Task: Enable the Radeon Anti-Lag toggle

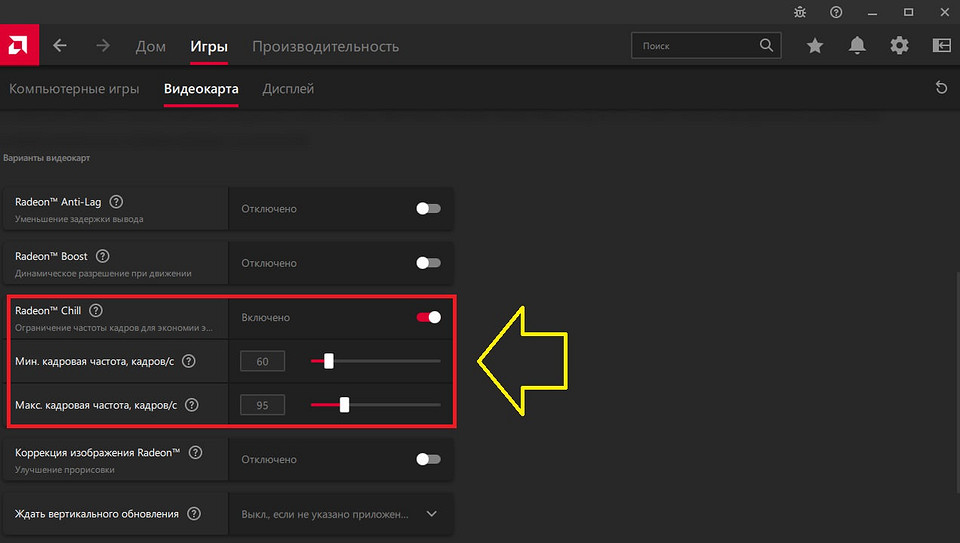Action: click(428, 209)
